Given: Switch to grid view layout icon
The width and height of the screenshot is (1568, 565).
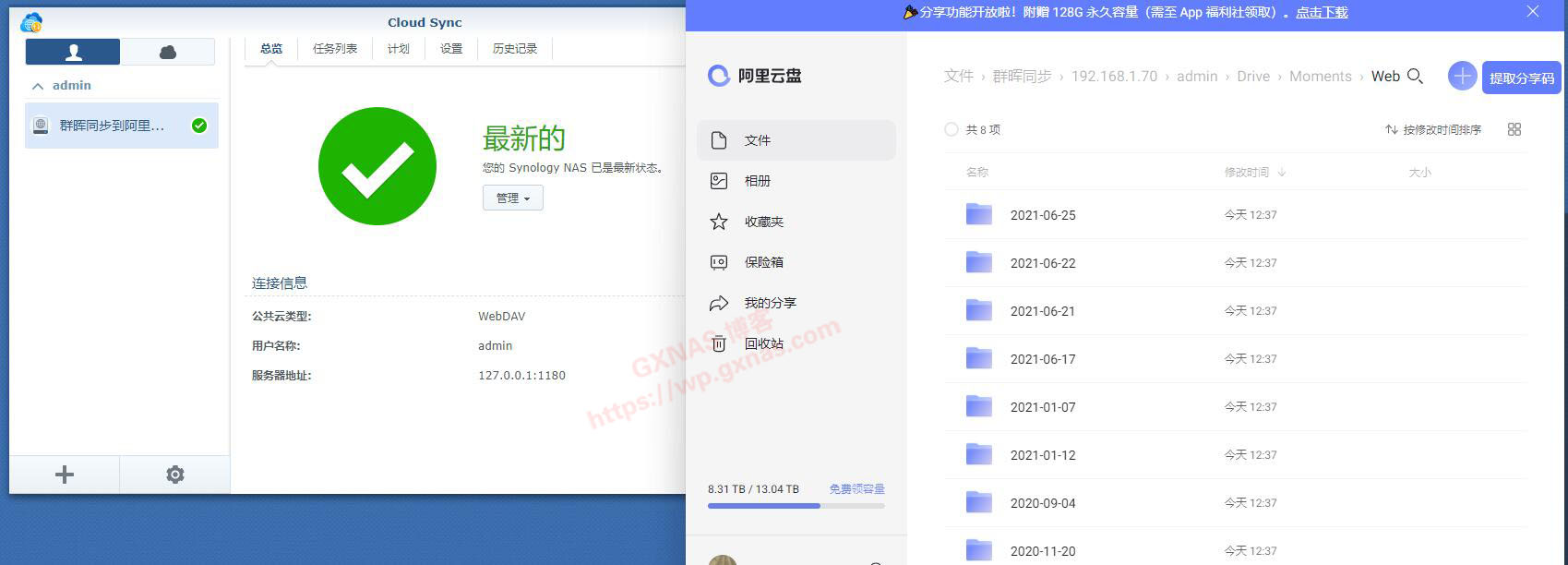Looking at the screenshot, I should pos(1514,130).
